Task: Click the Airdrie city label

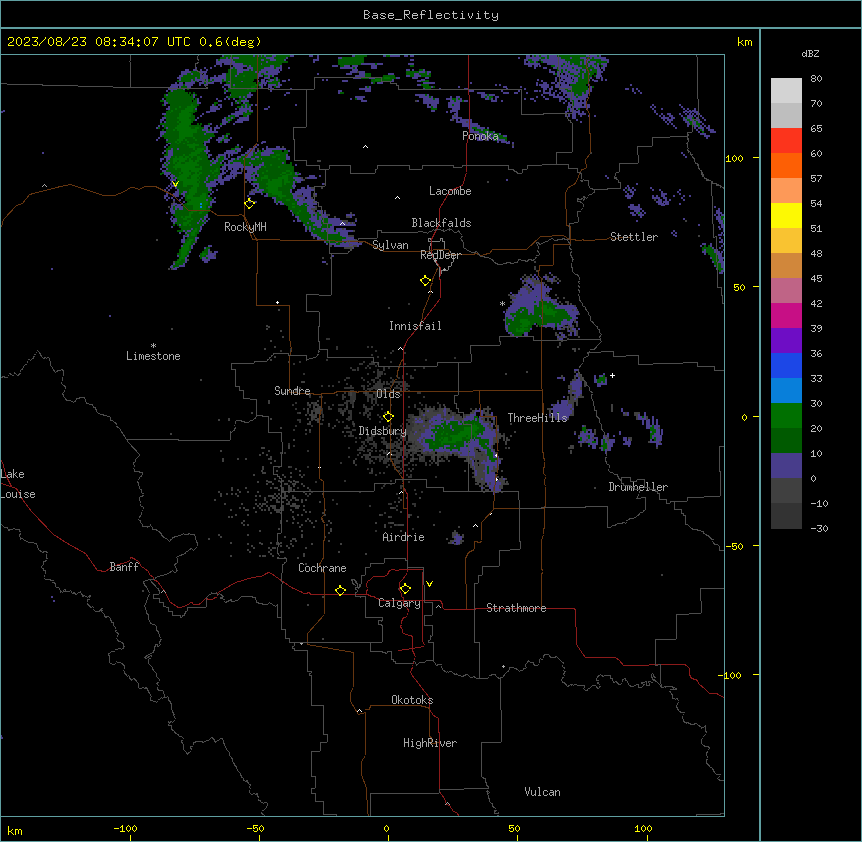Action: click(x=403, y=537)
